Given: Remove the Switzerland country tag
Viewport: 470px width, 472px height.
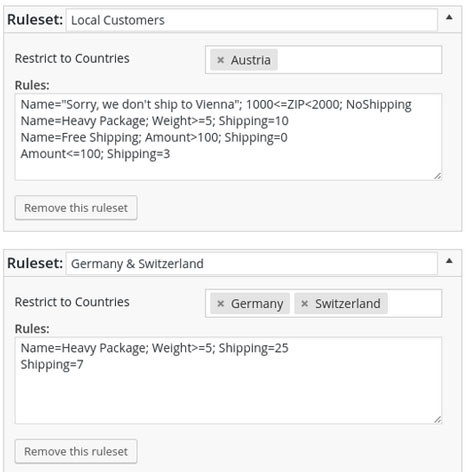Looking at the screenshot, I should point(304,304).
